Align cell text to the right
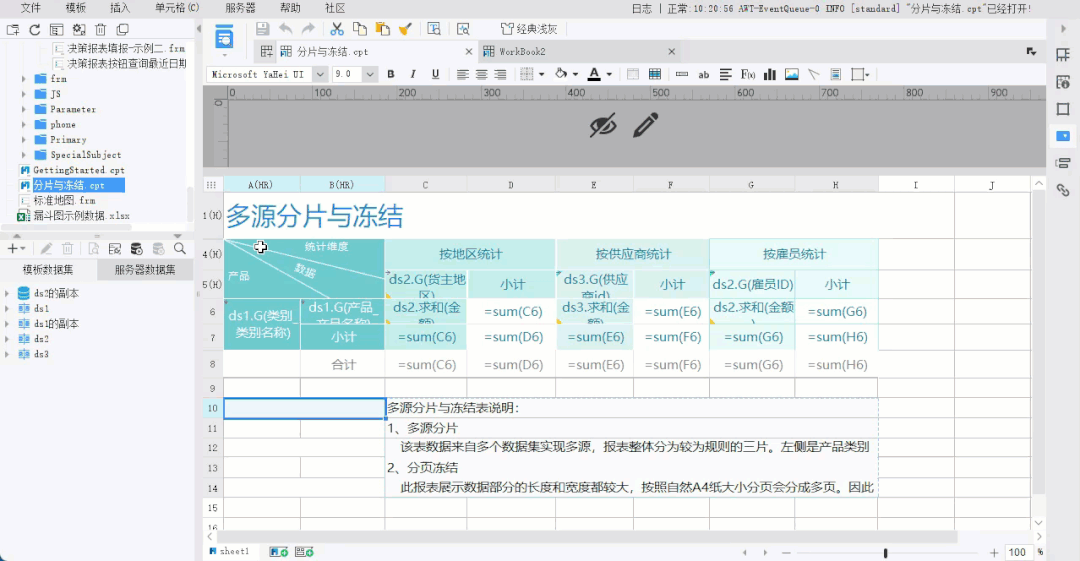Image resolution: width=1080 pixels, height=561 pixels. coord(500,74)
